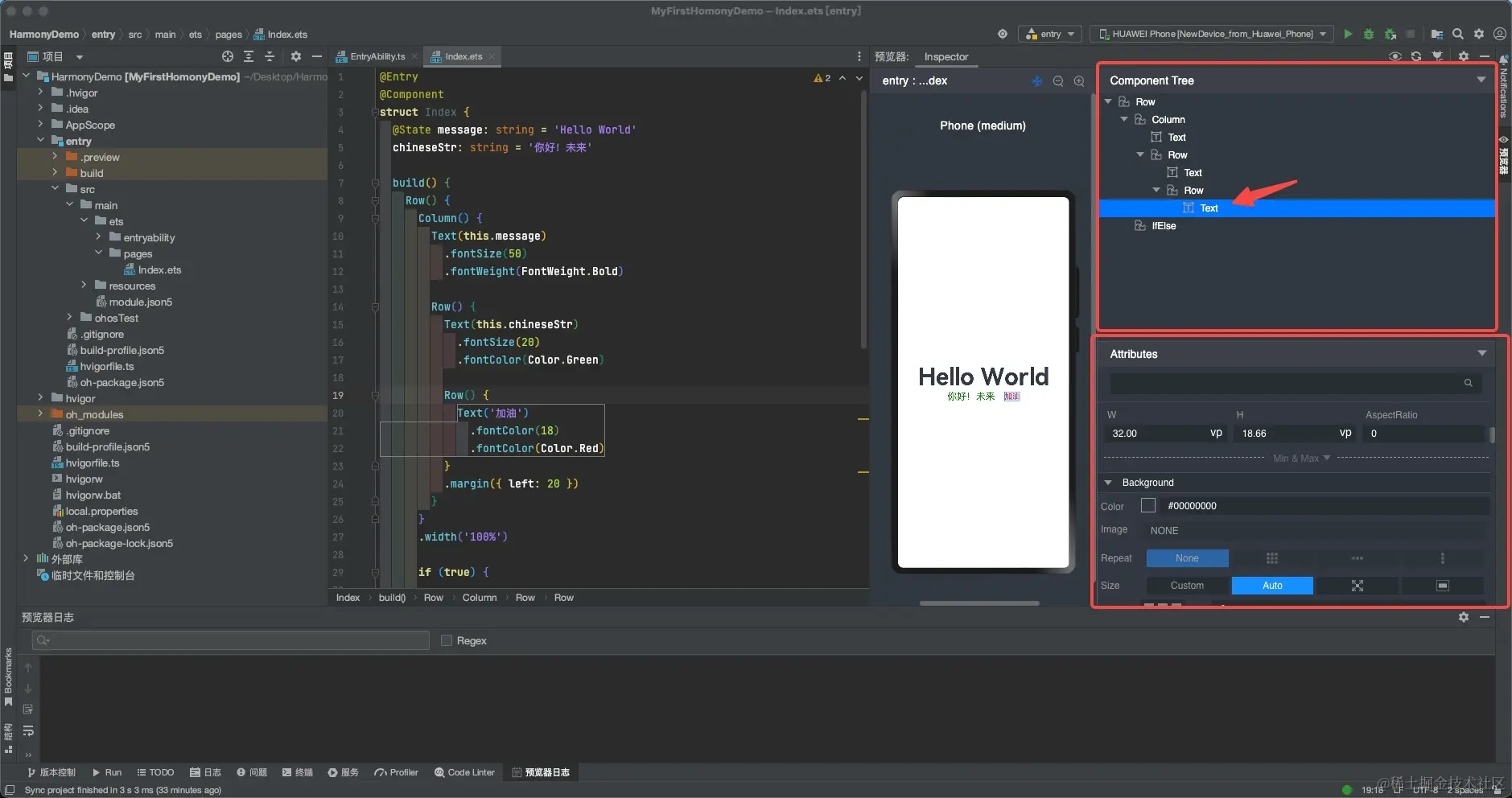Click the Column breadcrumb below the editor
Viewport: 1512px width, 798px height.
click(480, 598)
